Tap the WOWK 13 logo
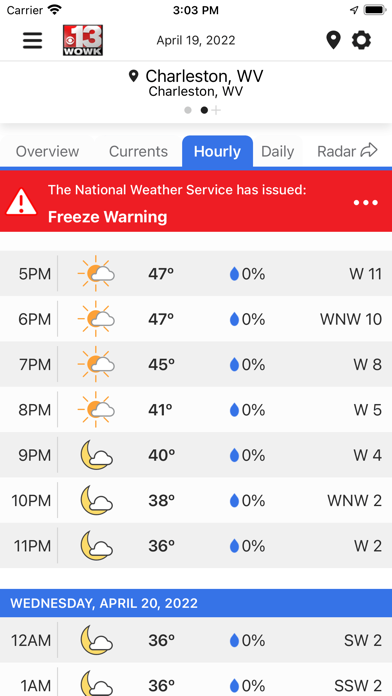 pyautogui.click(x=83, y=40)
